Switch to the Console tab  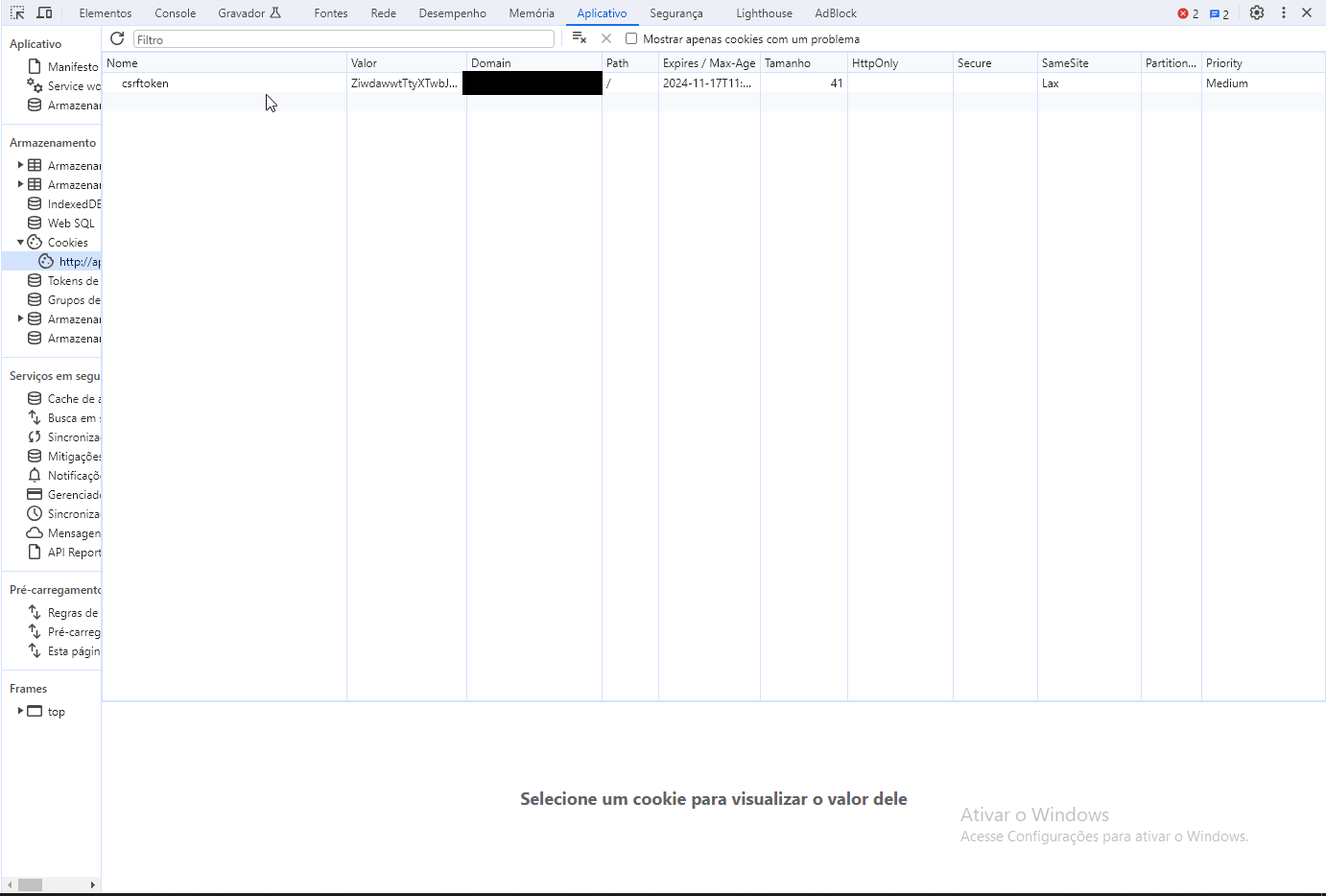coord(176,13)
